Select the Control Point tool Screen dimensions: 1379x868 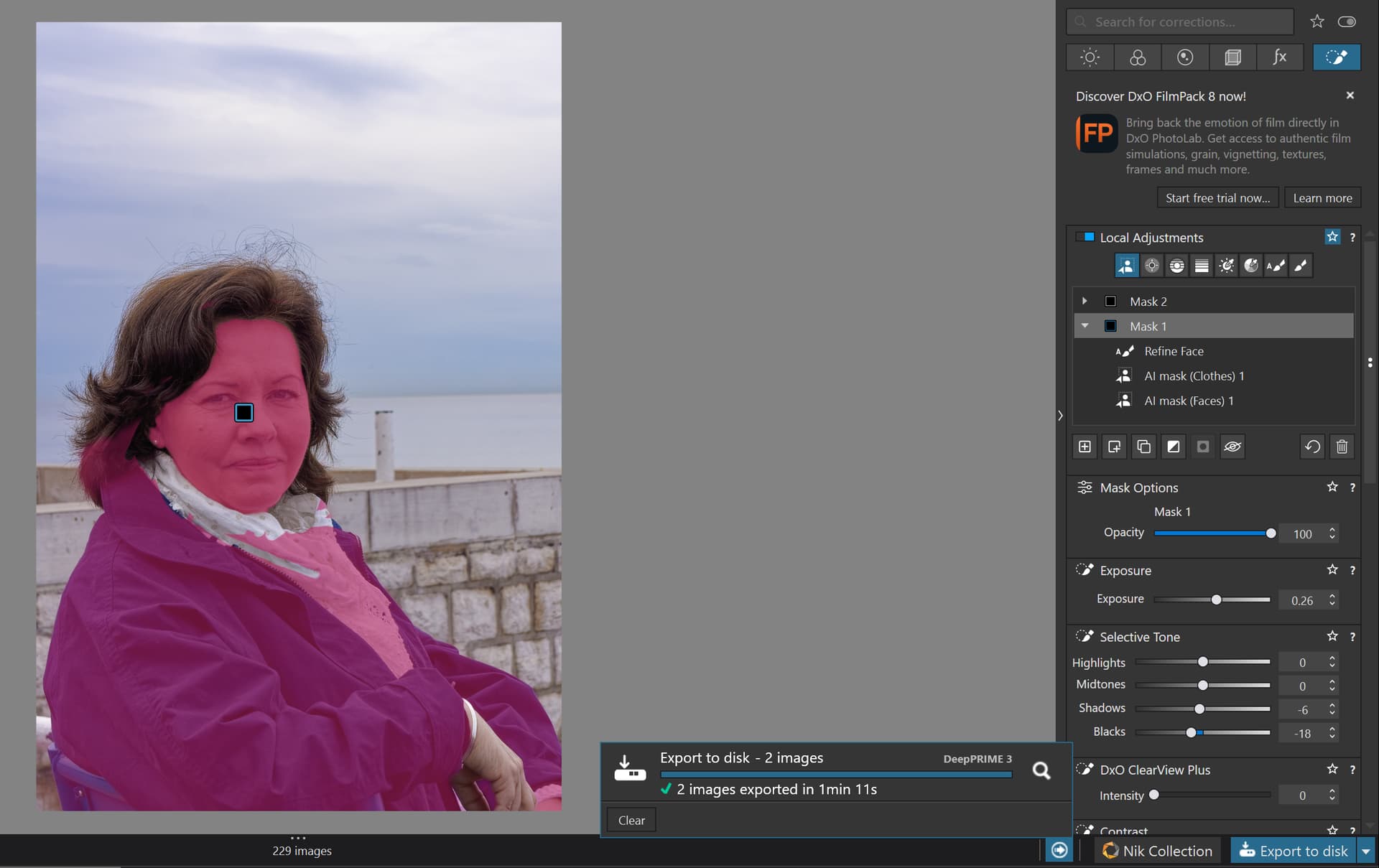click(1151, 266)
